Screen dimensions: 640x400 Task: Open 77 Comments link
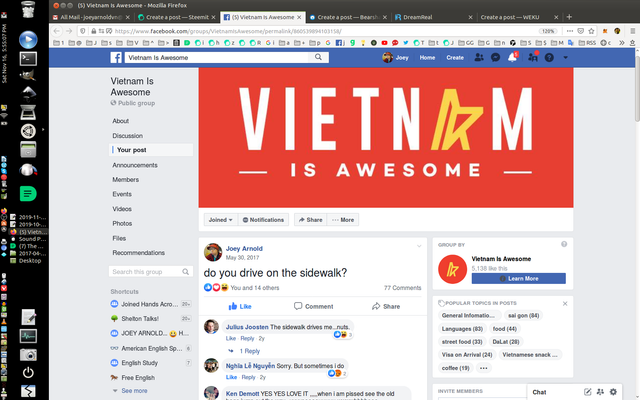click(402, 288)
